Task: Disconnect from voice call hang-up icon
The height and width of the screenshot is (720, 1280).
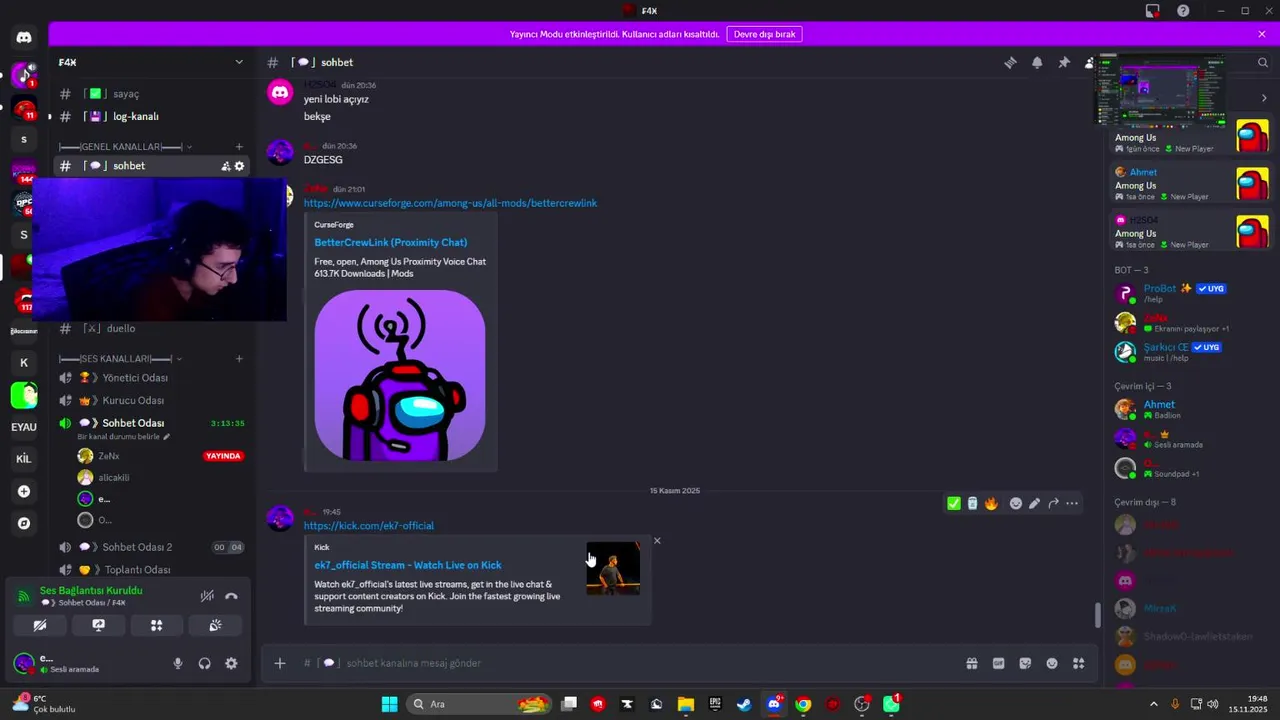Action: pos(231,596)
